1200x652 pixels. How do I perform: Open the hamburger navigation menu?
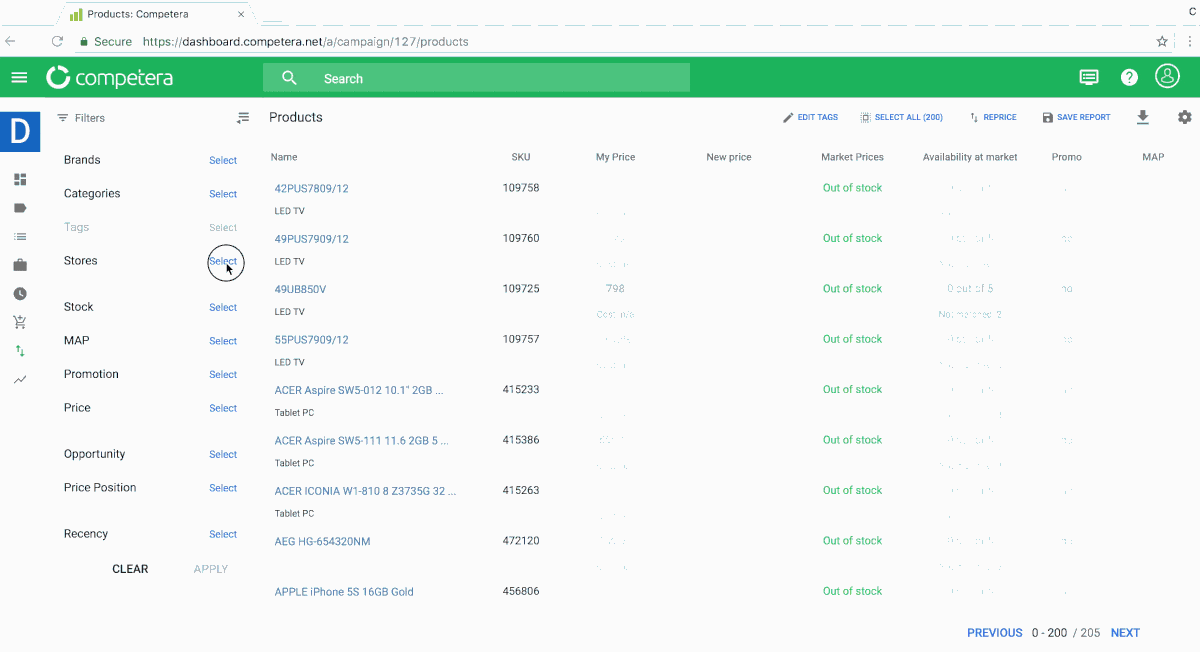19,77
